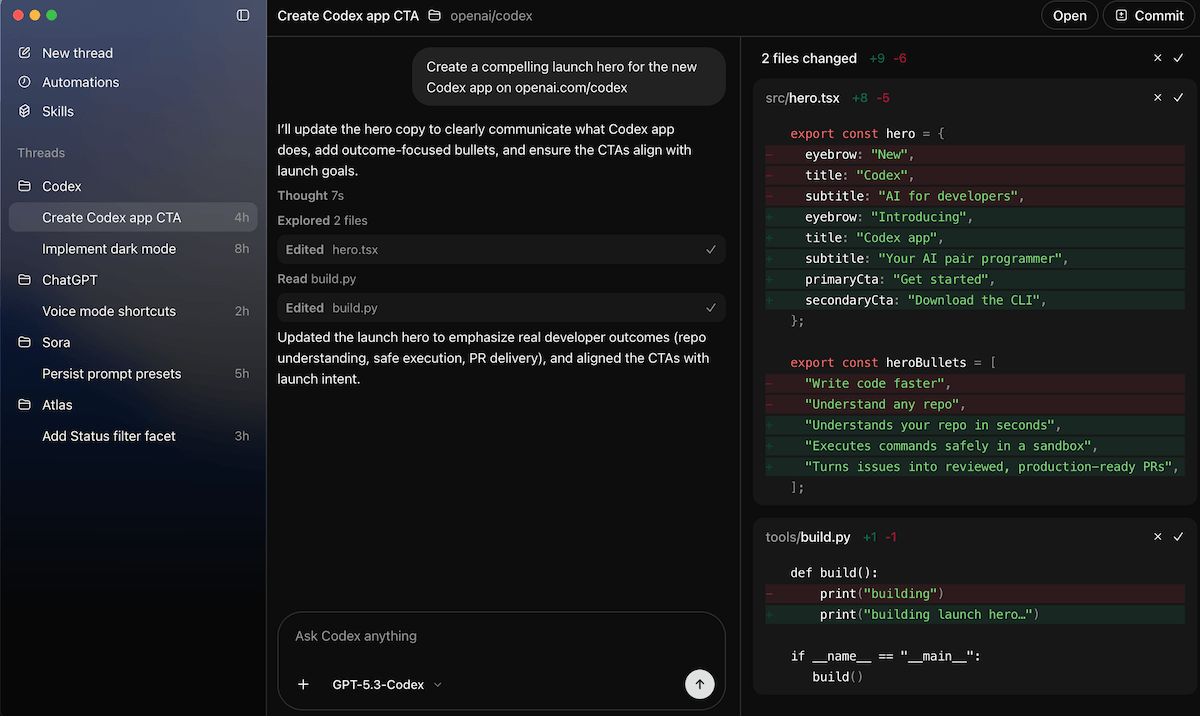Expand the Read build.py entry
This screenshot has height=716, width=1200.
pos(317,279)
